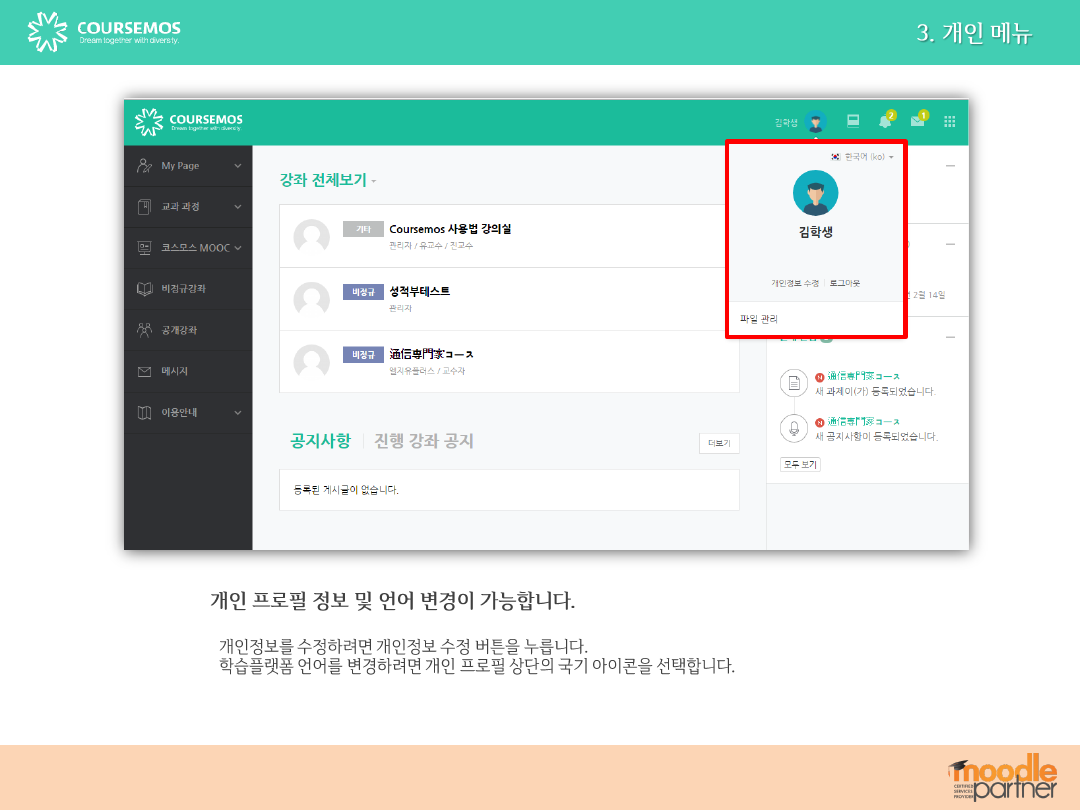Open the 한국어 (ko) language dropdown
Image resolution: width=1080 pixels, height=810 pixels.
click(864, 157)
